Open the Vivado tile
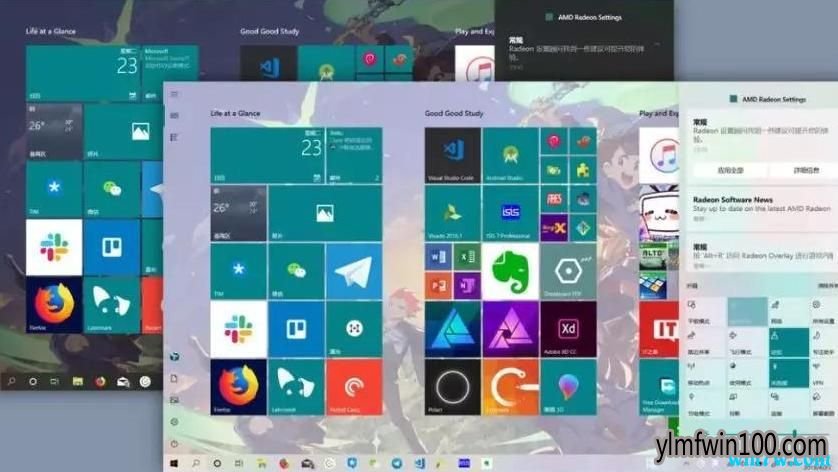 coord(453,213)
